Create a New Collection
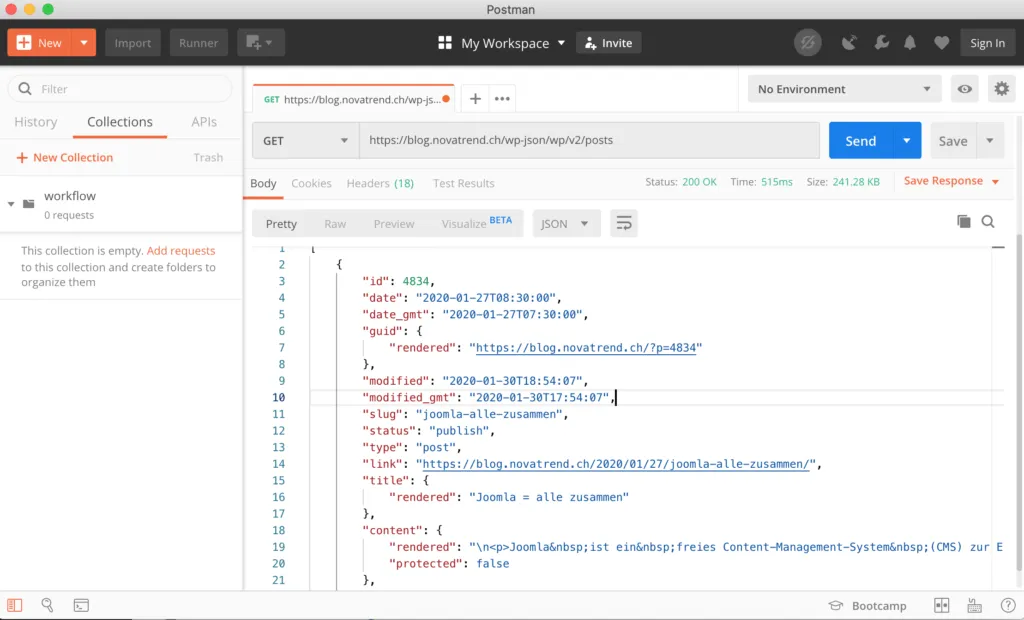The image size is (1024, 620). tap(65, 157)
